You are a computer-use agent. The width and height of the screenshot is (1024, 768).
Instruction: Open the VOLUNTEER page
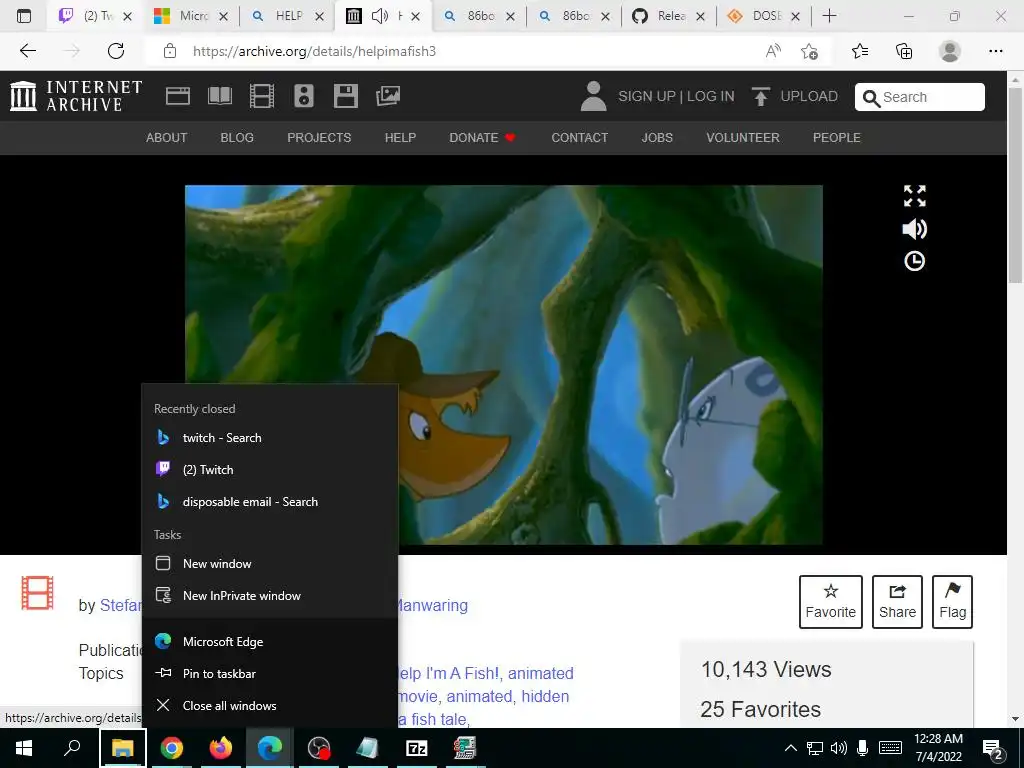click(743, 138)
